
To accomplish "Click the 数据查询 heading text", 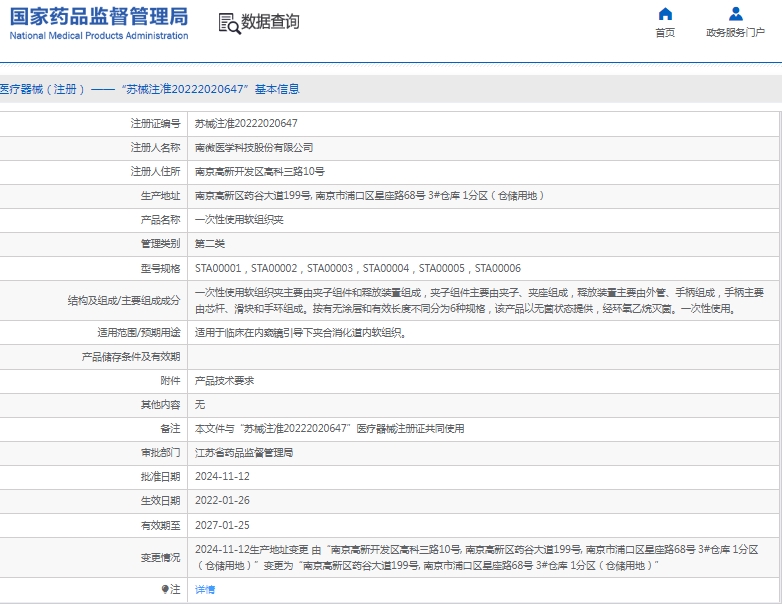I will (x=270, y=22).
